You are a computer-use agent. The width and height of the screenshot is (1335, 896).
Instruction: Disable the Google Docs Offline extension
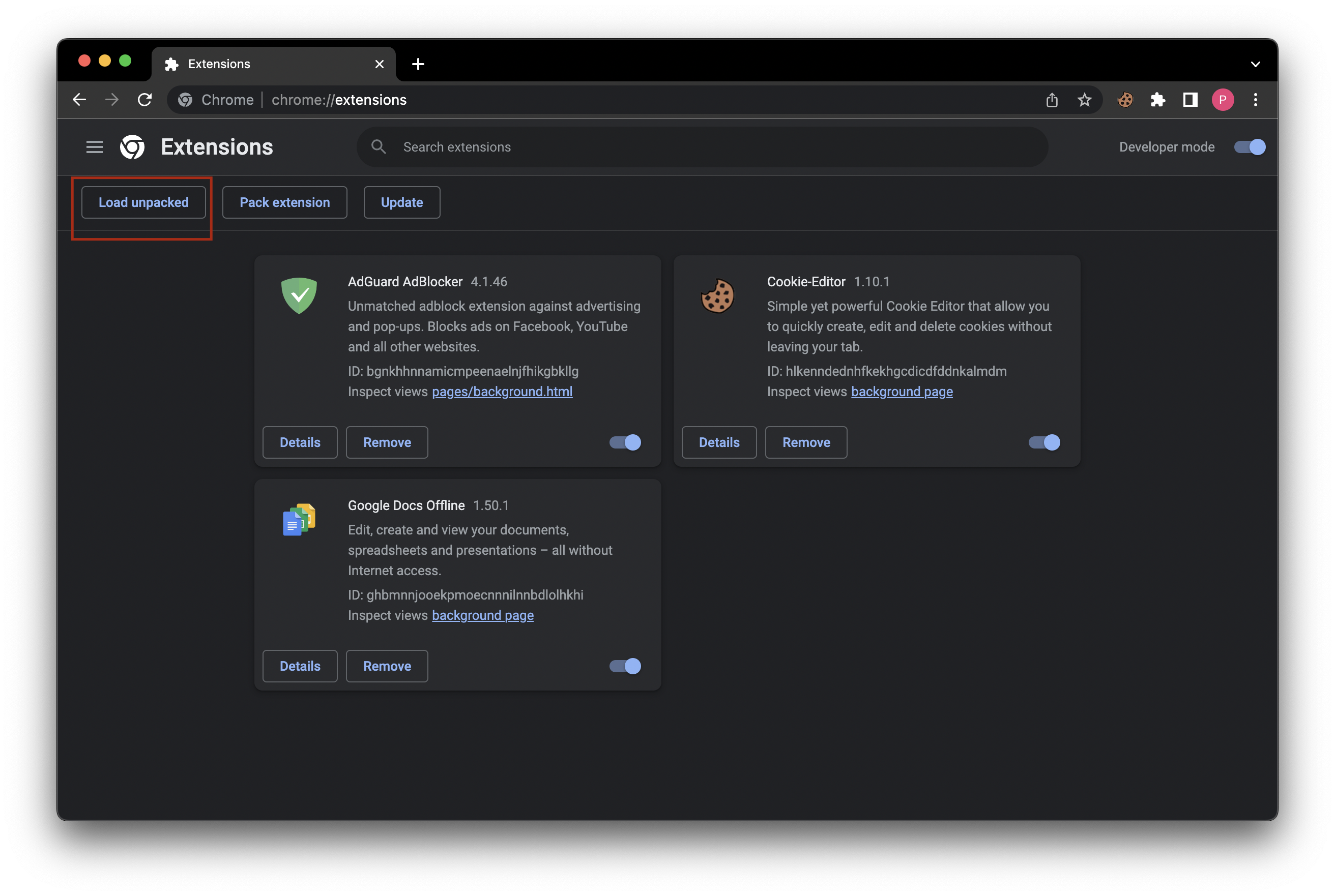click(x=624, y=666)
